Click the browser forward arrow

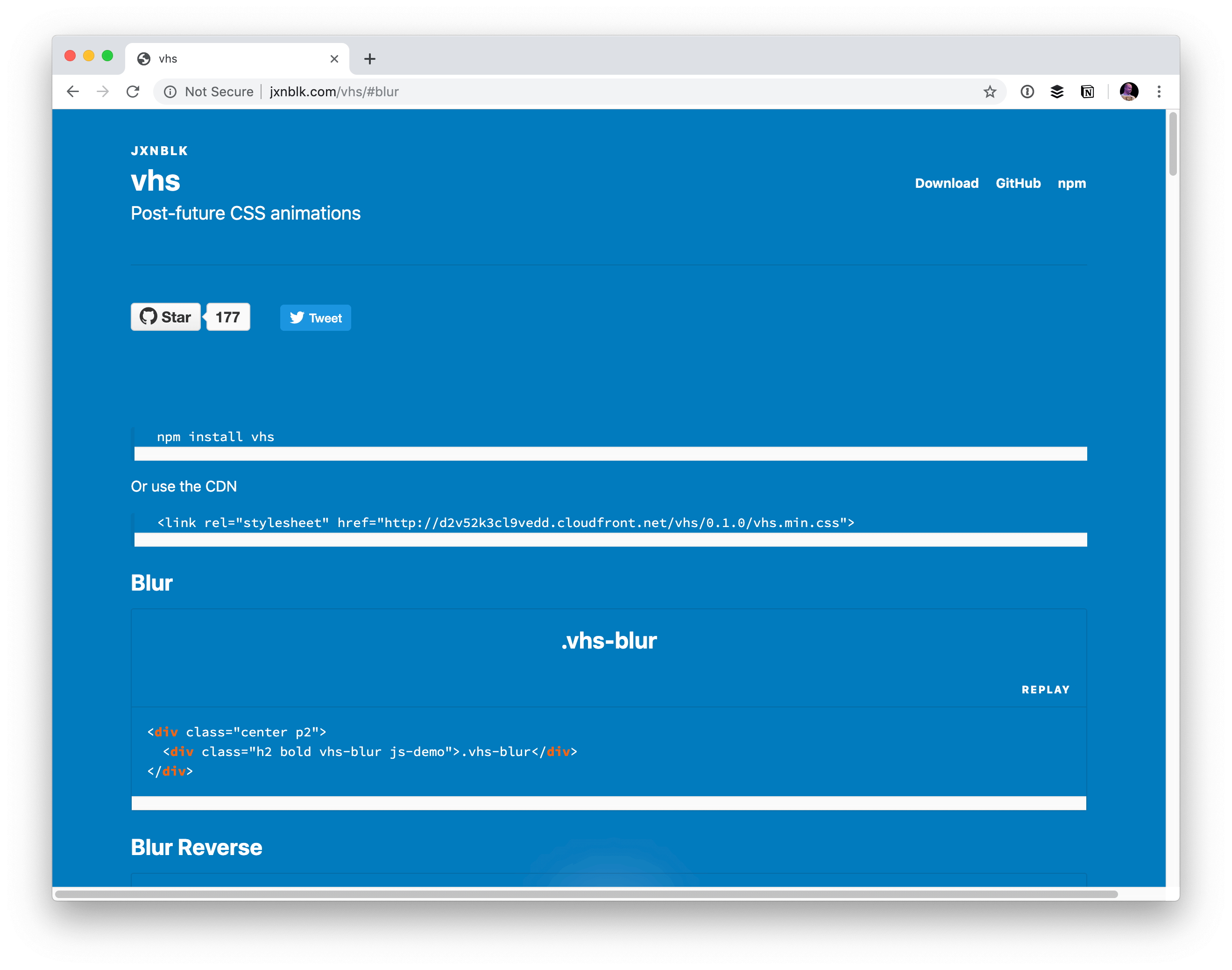(103, 92)
